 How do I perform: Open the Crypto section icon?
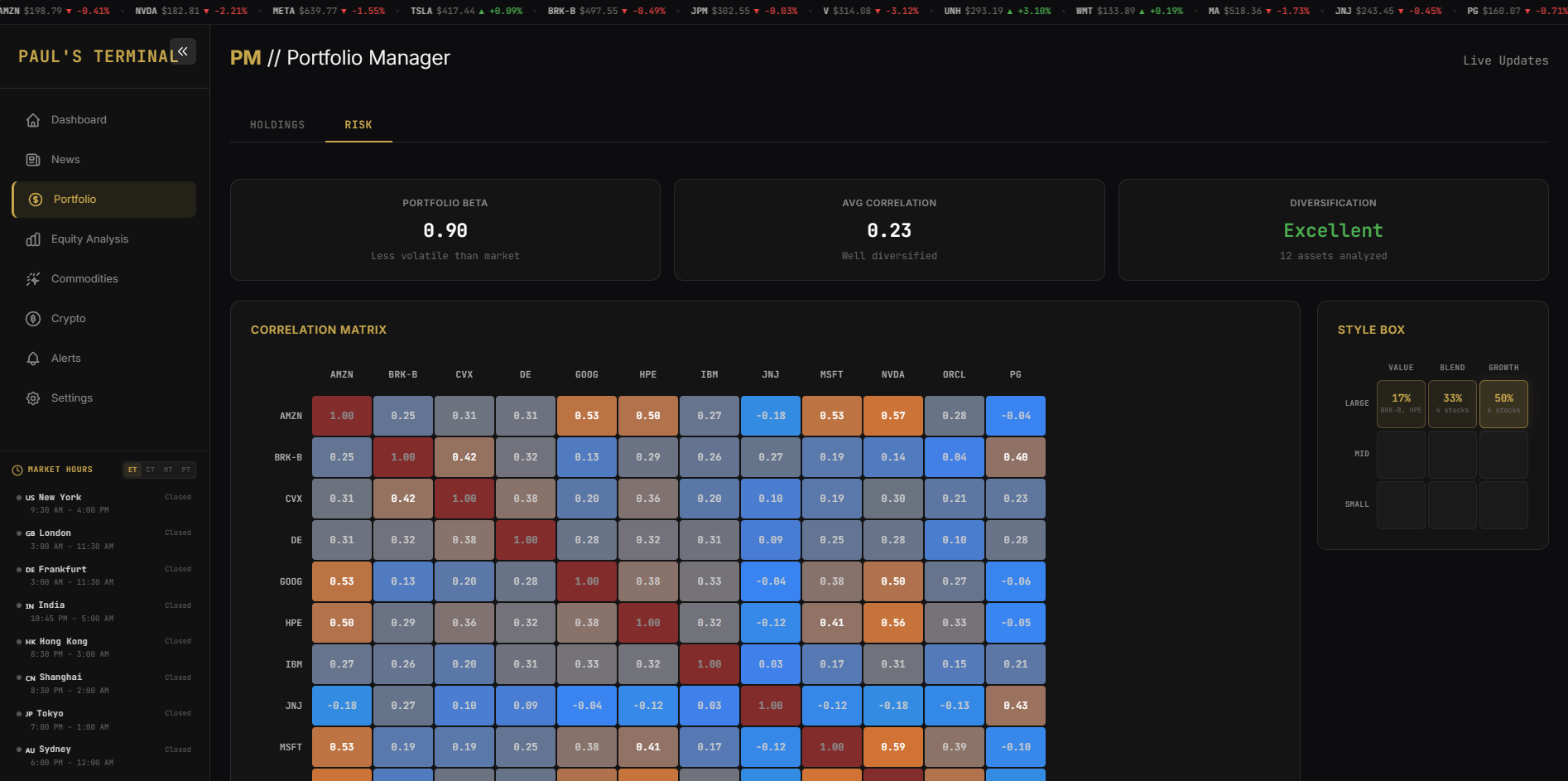click(32, 318)
